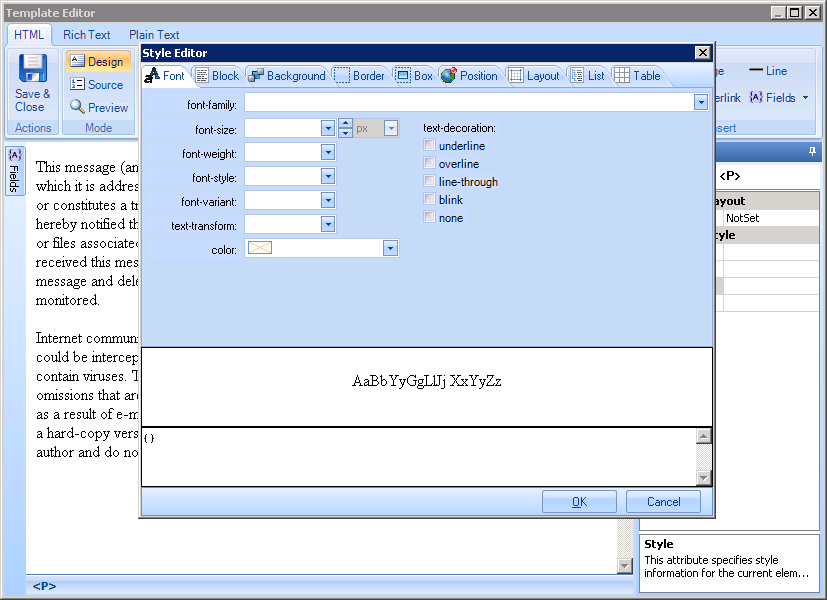Click the Save & Close floppy disk icon
Viewport: 827px width, 600px height.
coord(33,68)
